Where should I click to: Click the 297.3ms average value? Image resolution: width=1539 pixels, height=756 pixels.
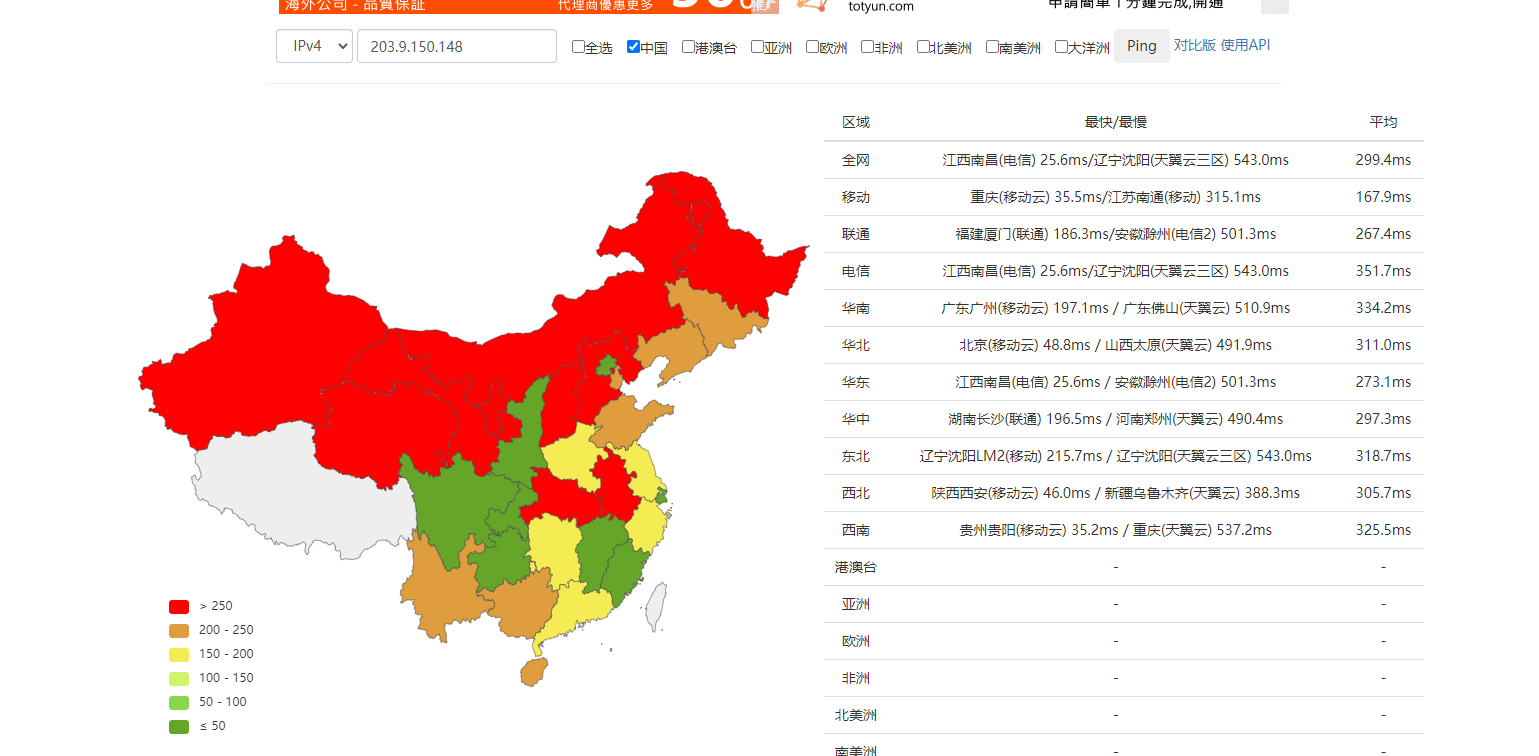[1384, 419]
